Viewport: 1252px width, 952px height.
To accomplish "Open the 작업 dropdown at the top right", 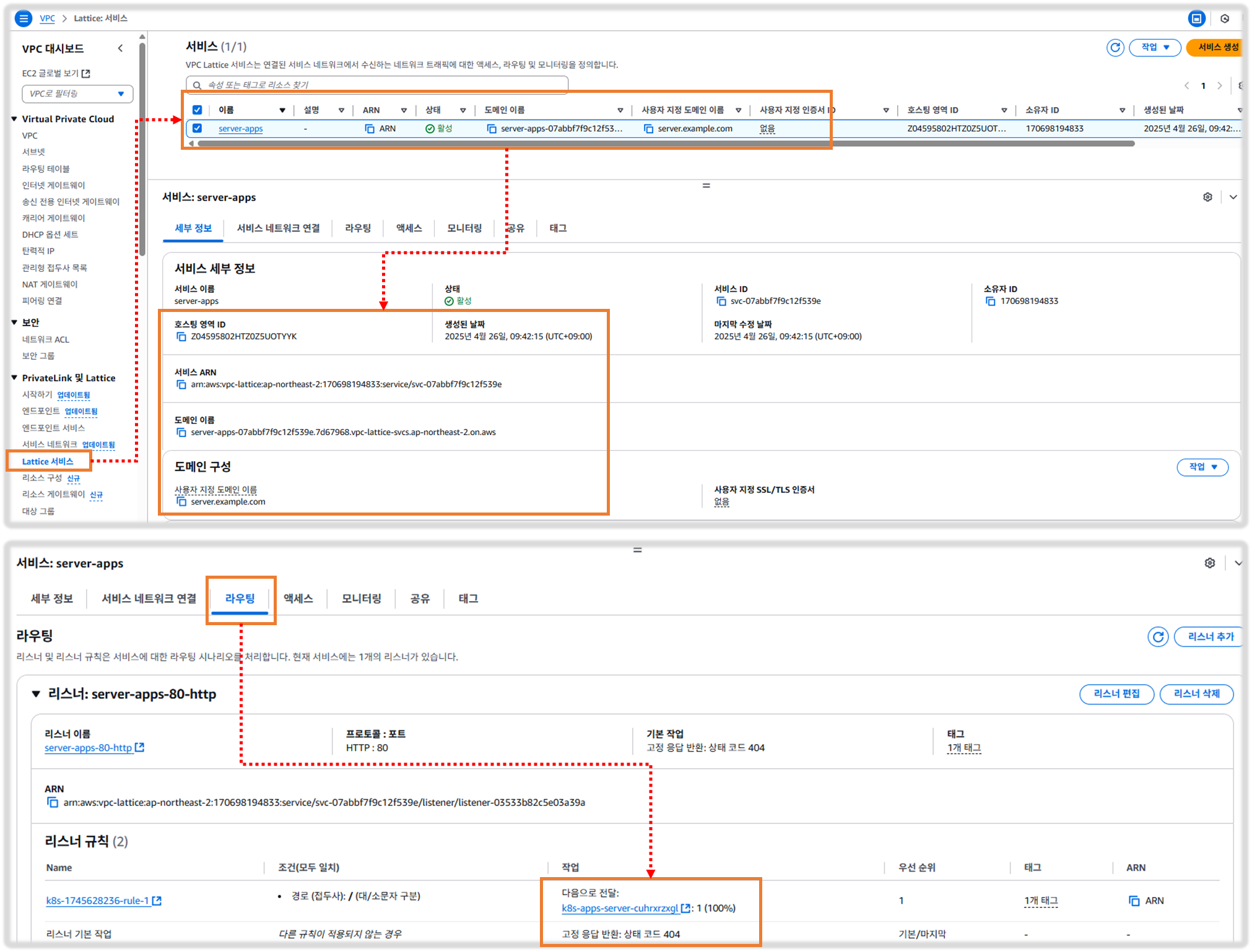I will click(1155, 48).
